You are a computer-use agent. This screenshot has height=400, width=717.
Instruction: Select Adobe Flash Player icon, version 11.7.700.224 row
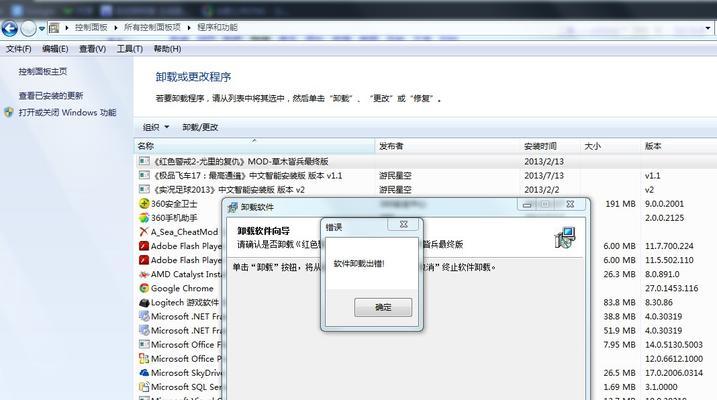point(144,246)
